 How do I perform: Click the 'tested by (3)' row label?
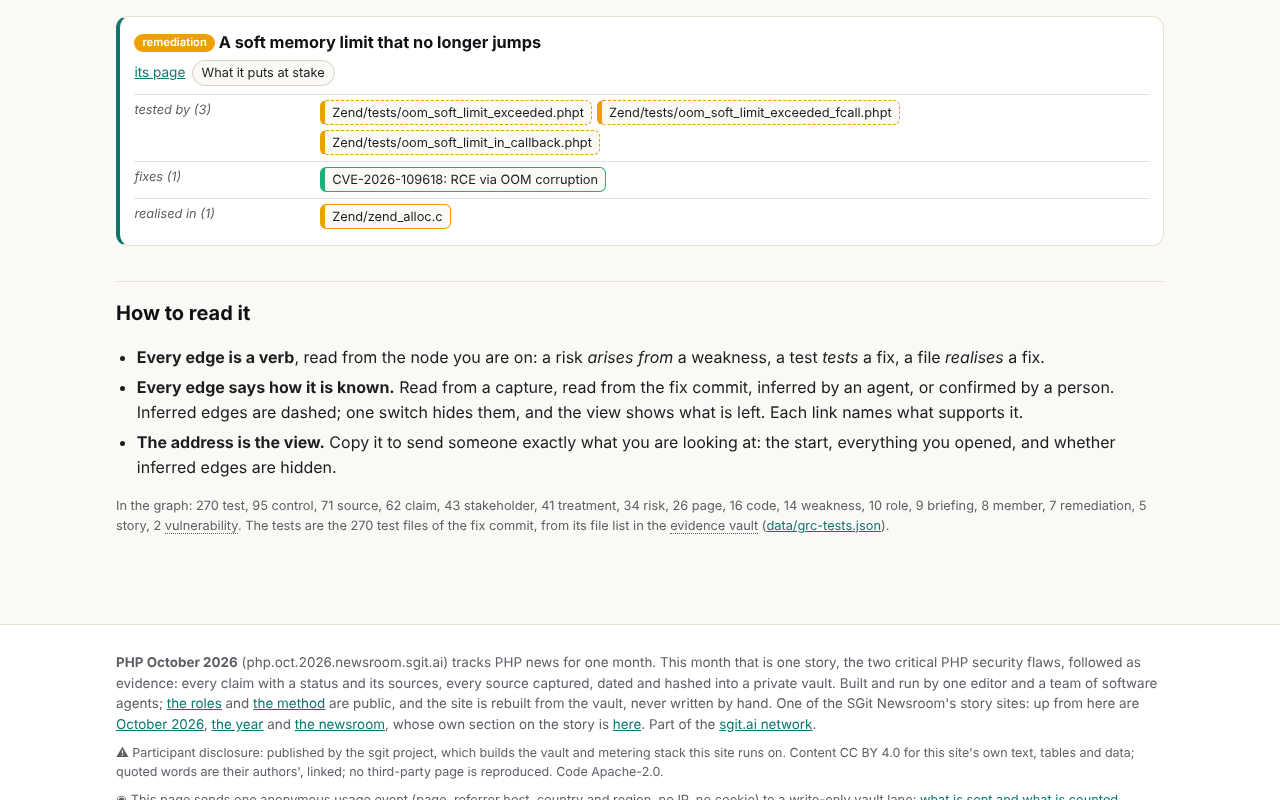173,110
